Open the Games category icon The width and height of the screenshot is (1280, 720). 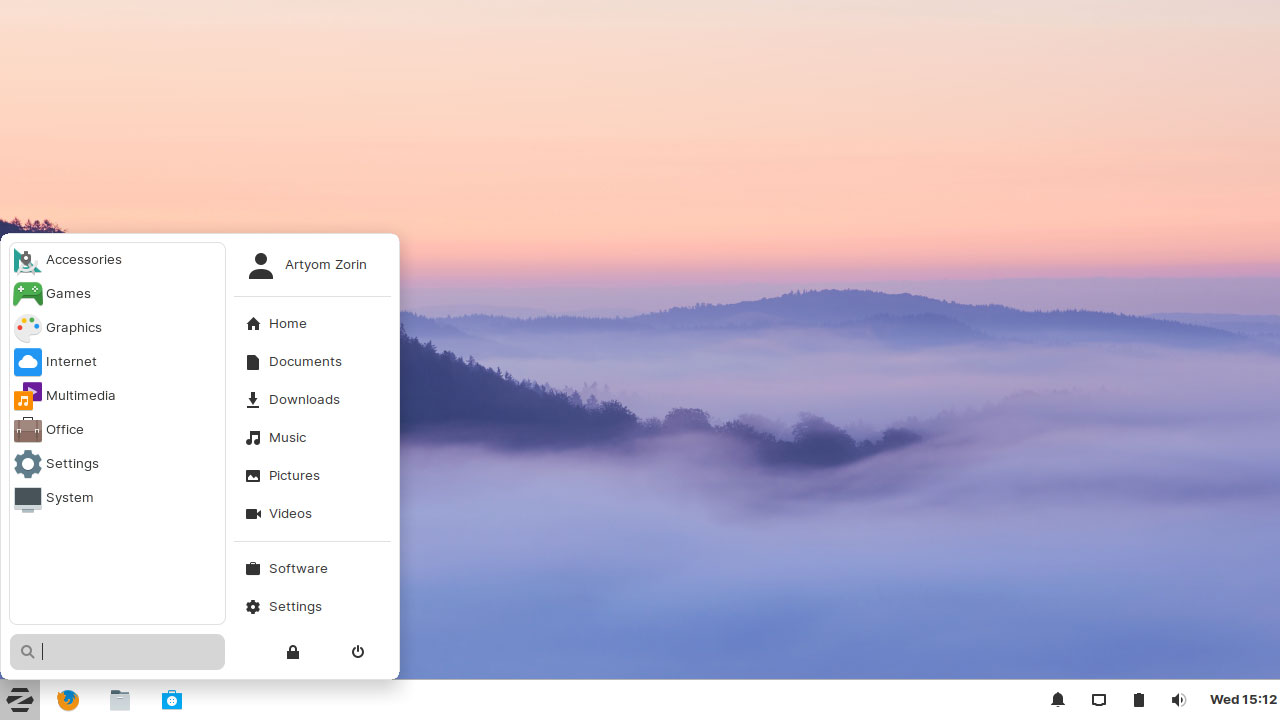(x=27, y=293)
